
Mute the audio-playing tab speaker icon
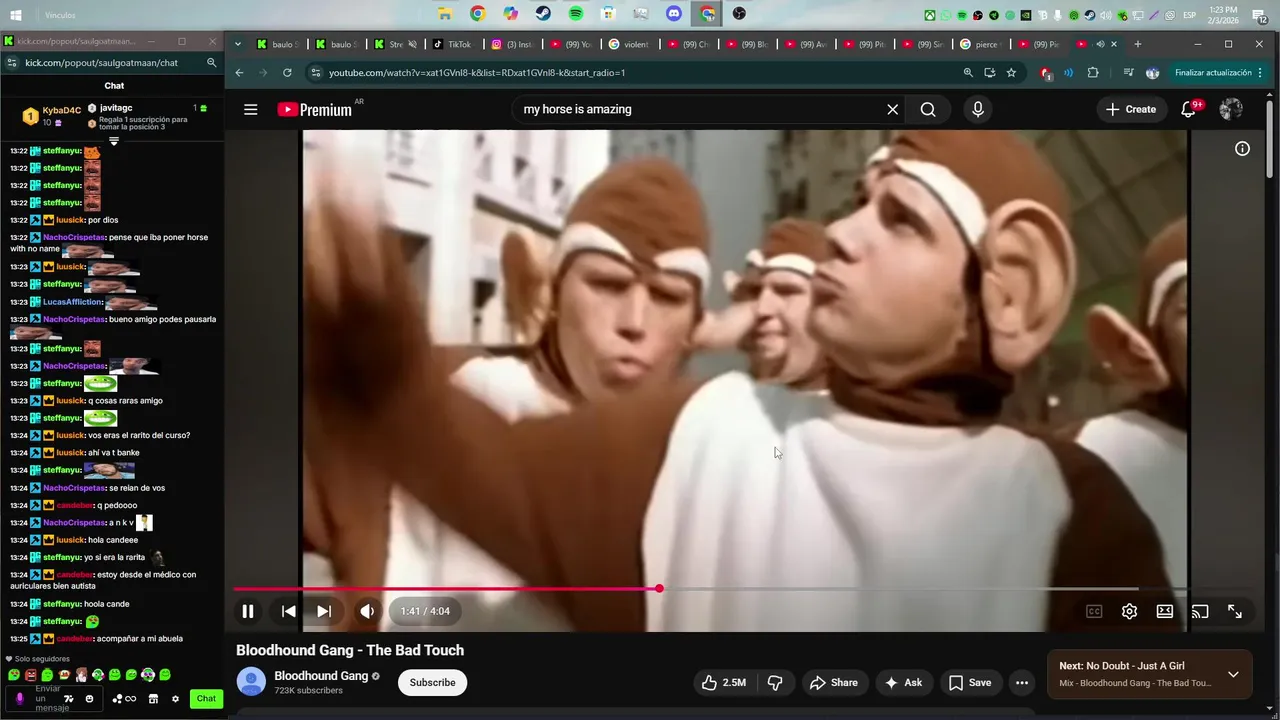[1100, 44]
